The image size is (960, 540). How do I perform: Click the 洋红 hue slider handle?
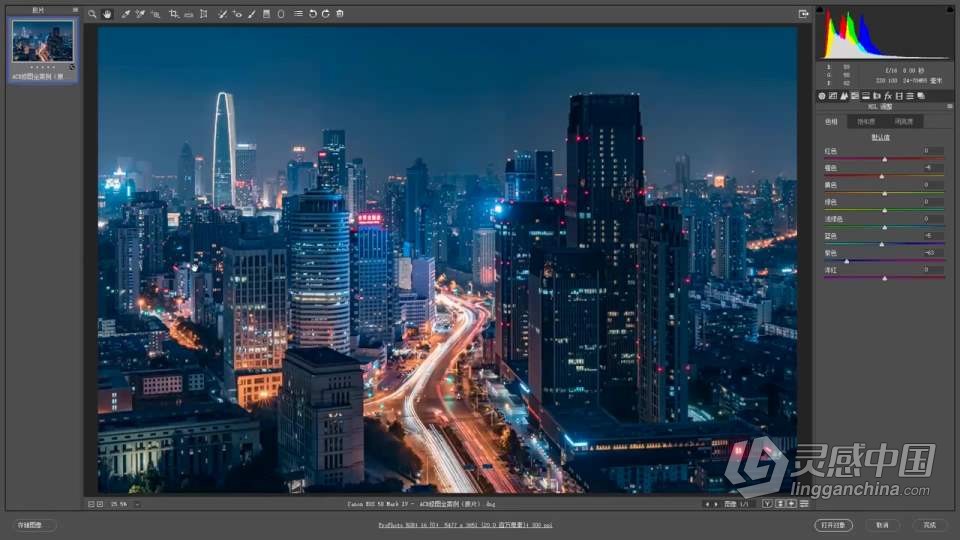click(885, 279)
